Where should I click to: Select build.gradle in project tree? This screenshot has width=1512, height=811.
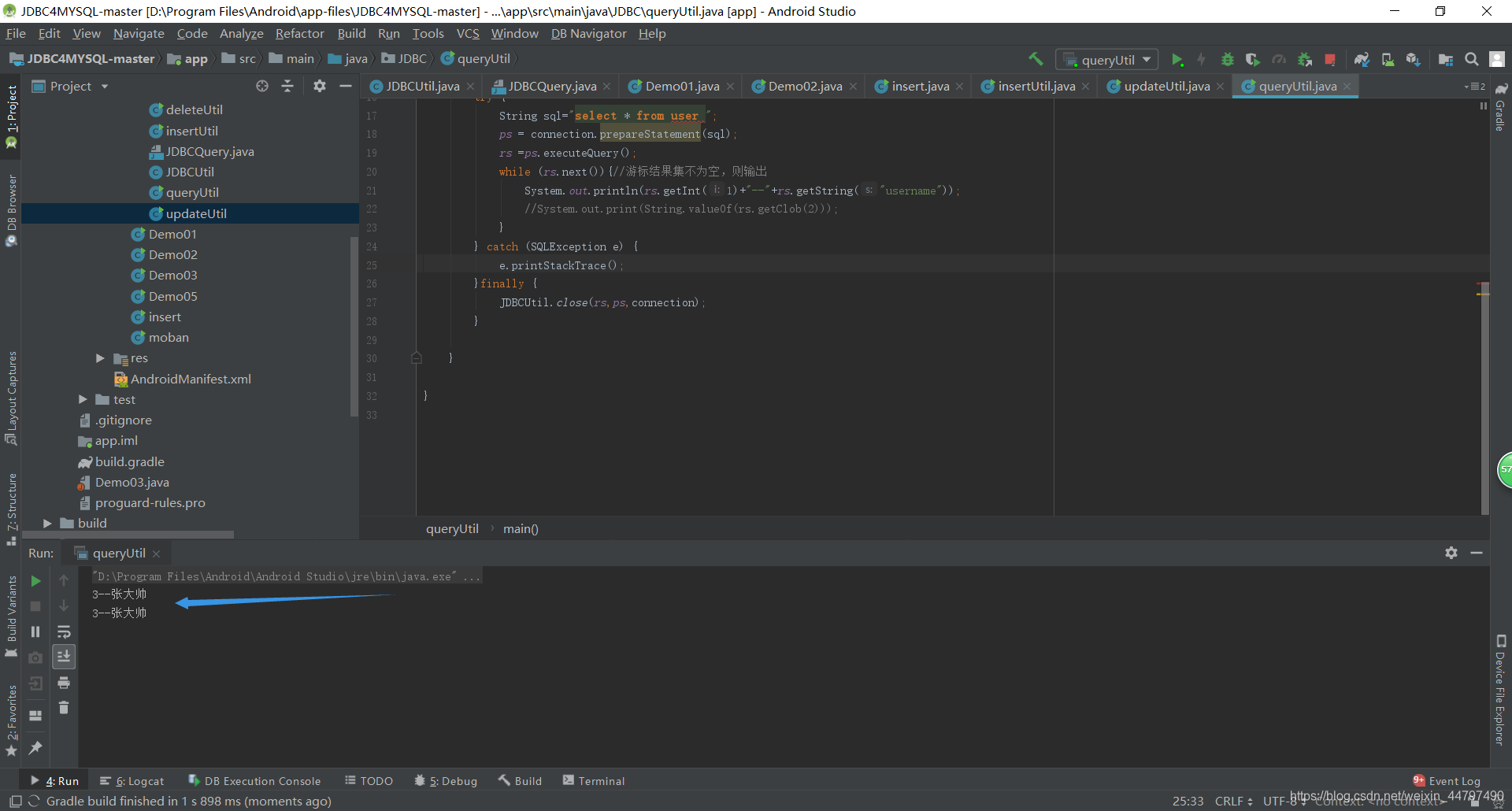(x=129, y=461)
